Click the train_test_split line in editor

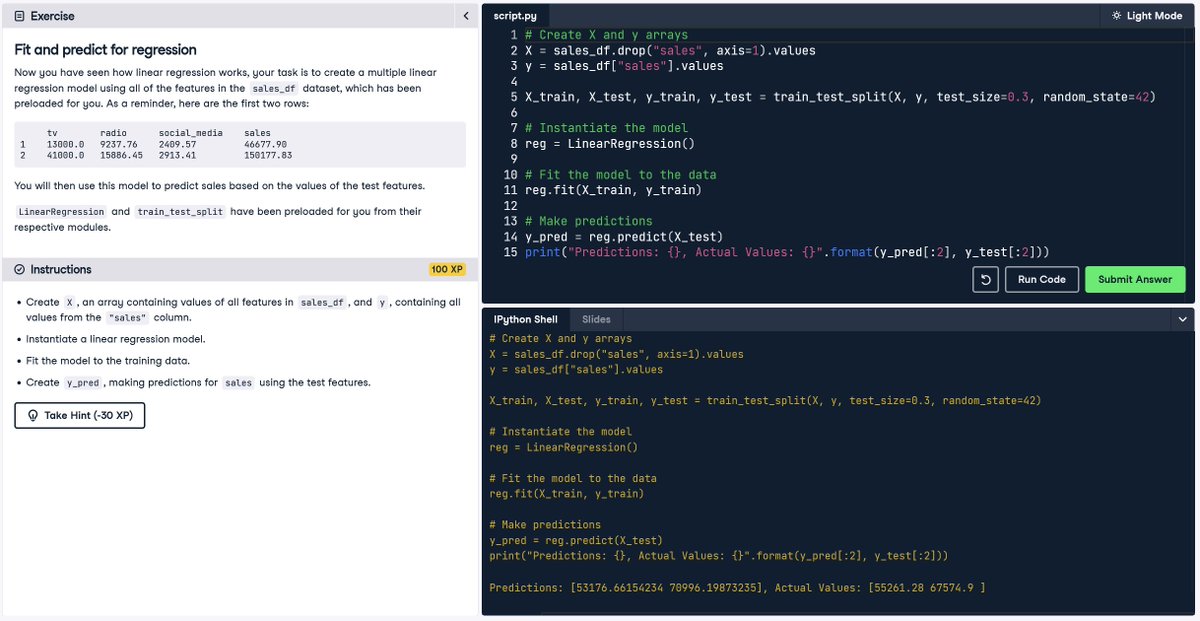coord(840,97)
